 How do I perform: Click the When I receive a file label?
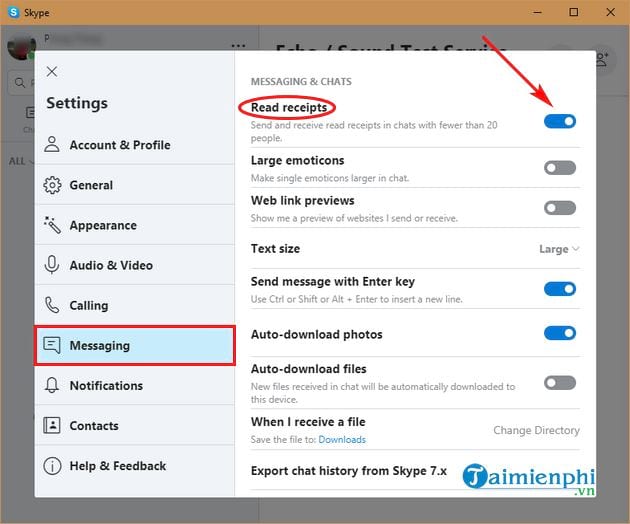click(308, 422)
